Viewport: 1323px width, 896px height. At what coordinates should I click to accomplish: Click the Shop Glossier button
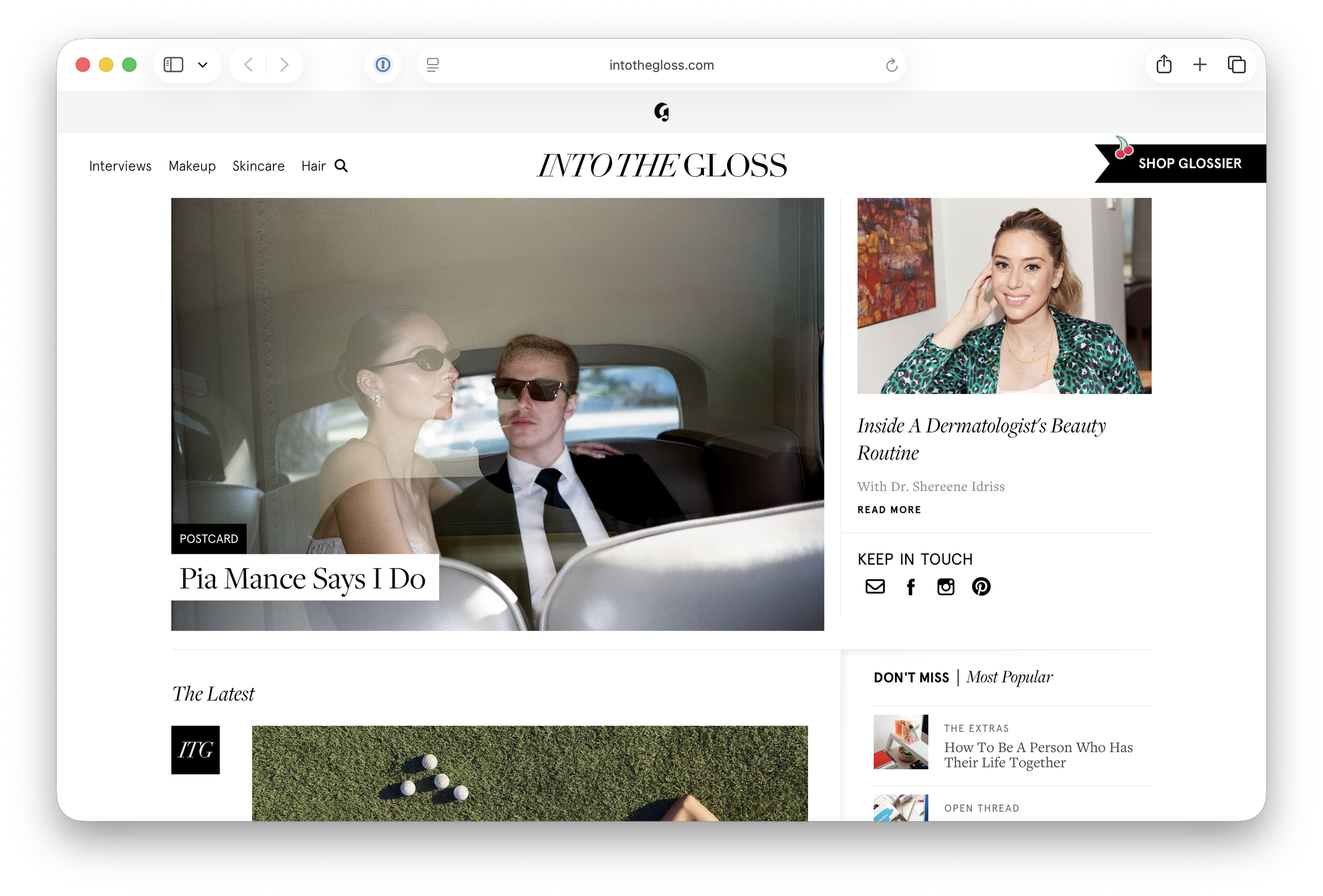point(1189,164)
